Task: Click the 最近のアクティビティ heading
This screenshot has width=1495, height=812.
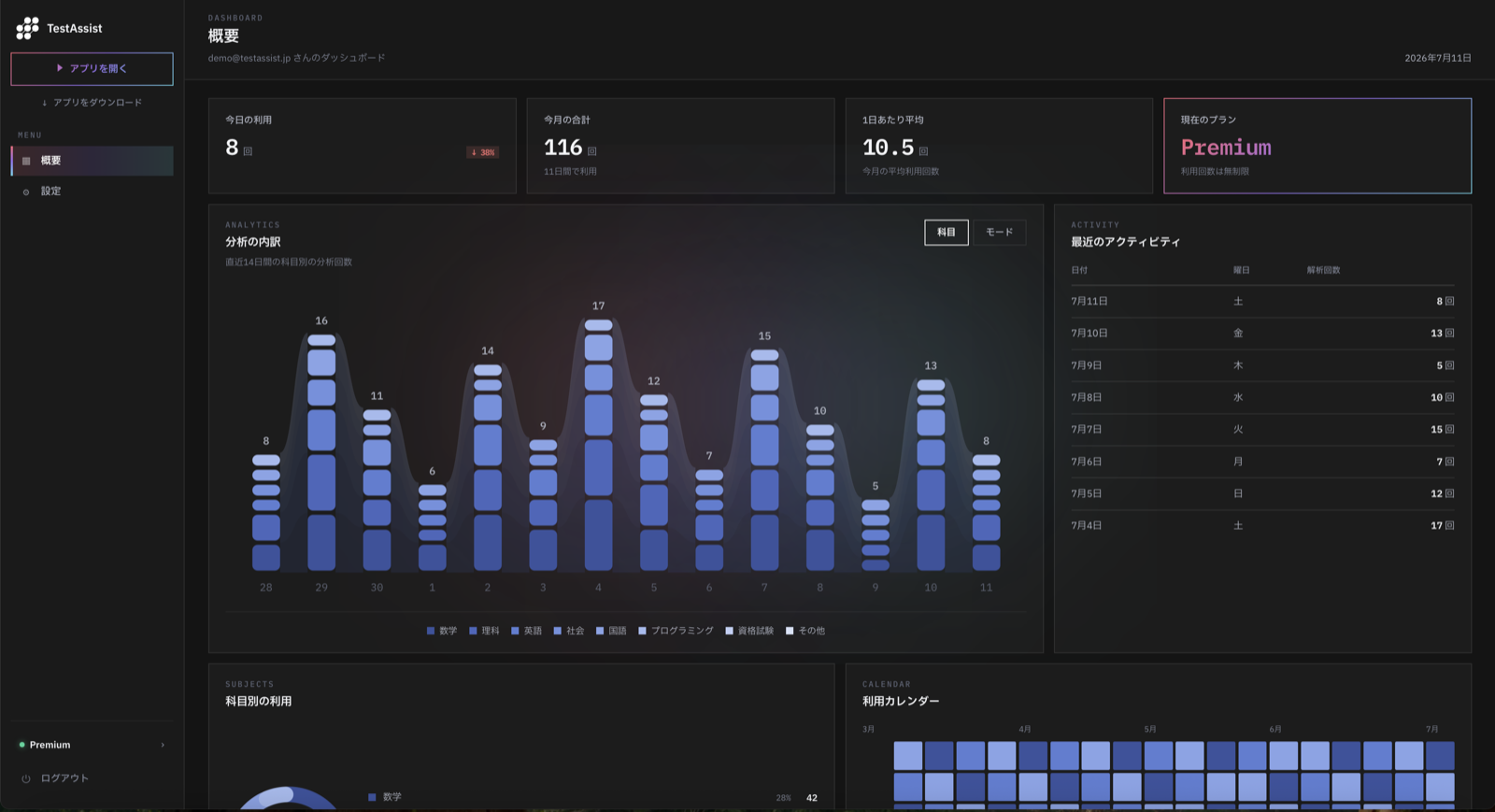Action: [x=1125, y=241]
